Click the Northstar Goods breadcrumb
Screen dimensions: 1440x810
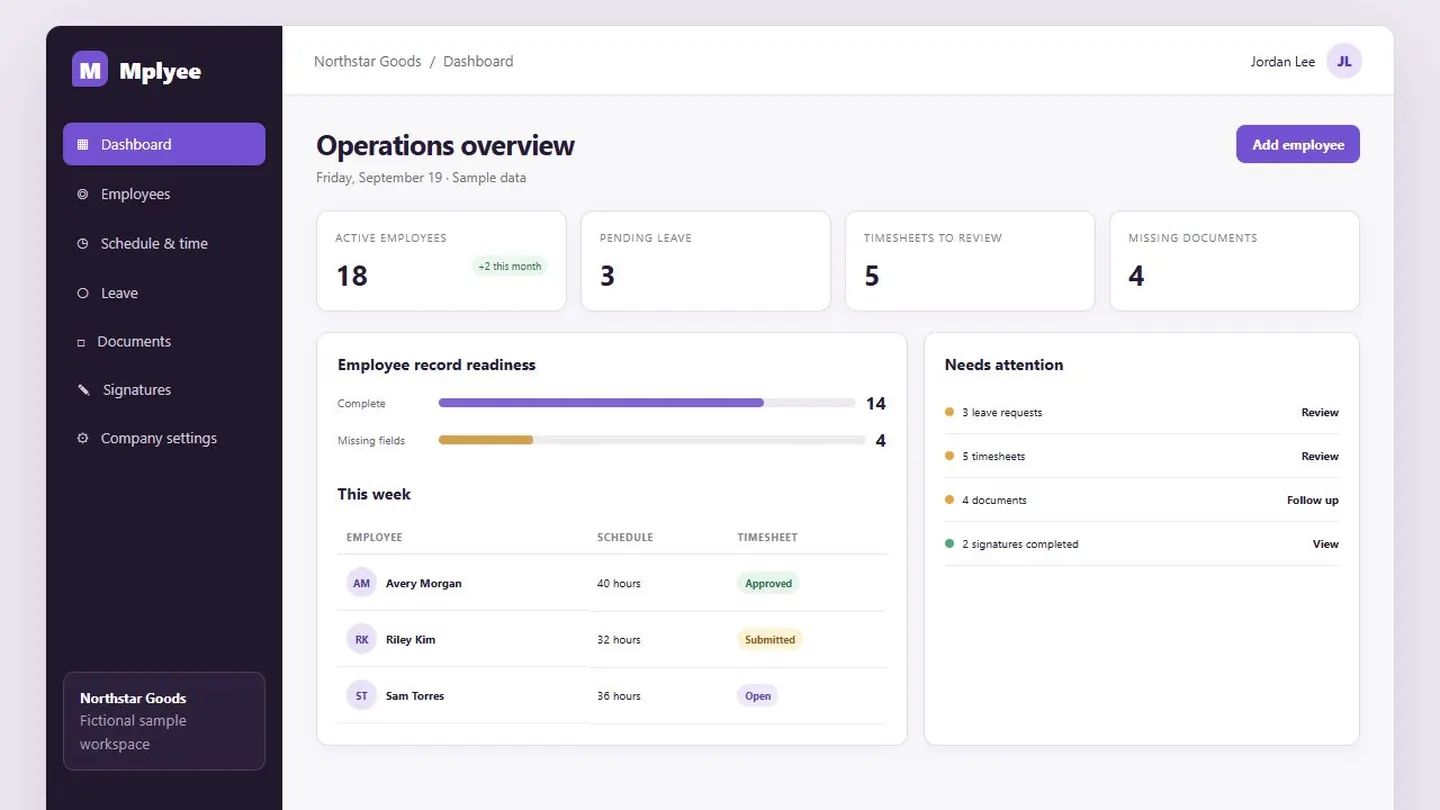[367, 61]
